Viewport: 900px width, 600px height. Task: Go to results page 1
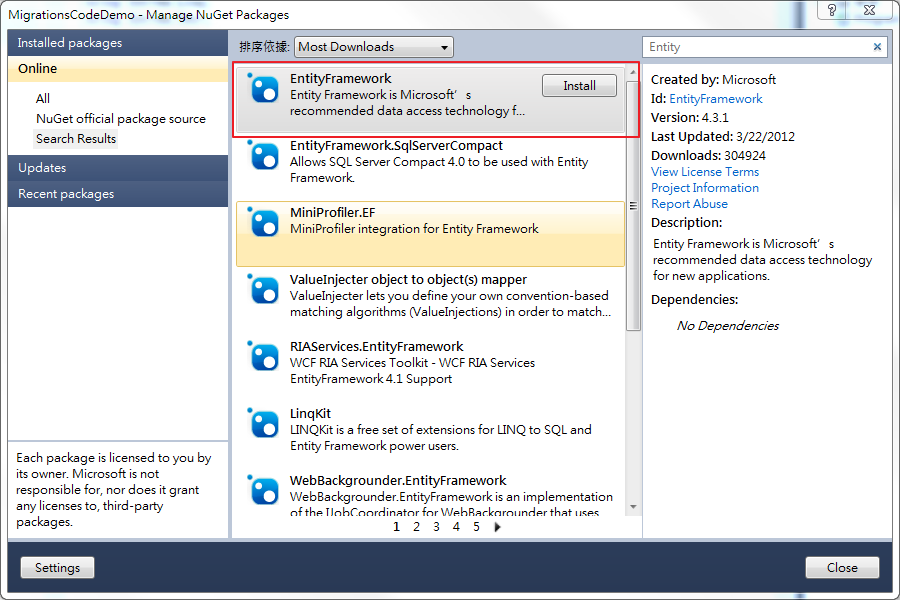(396, 527)
